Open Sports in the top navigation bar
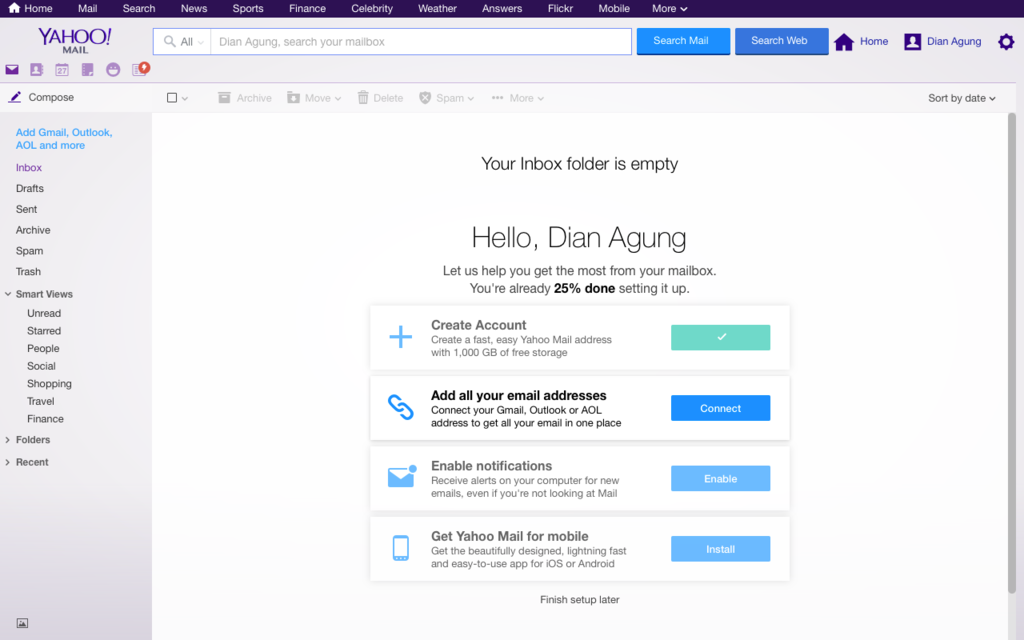 pyautogui.click(x=248, y=8)
